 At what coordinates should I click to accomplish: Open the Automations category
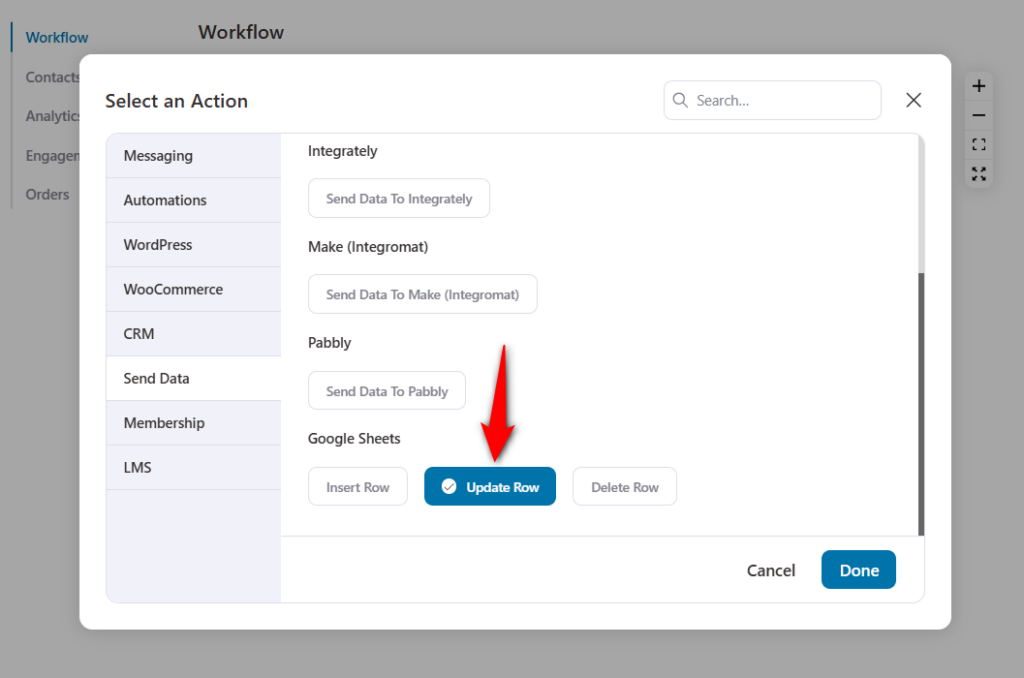click(x=193, y=200)
